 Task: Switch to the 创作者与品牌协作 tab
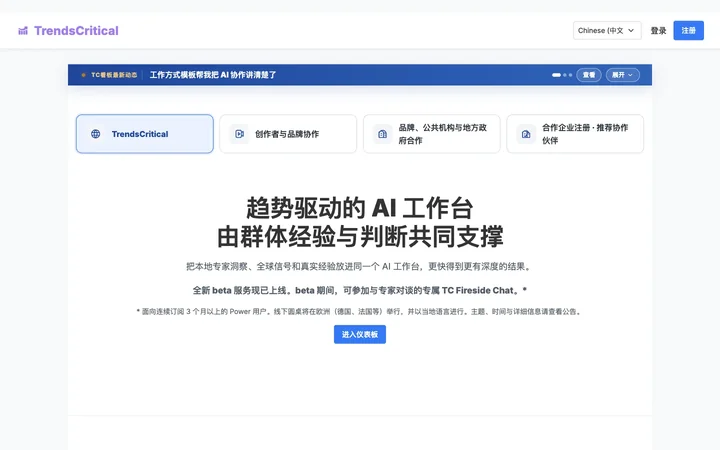pos(288,134)
